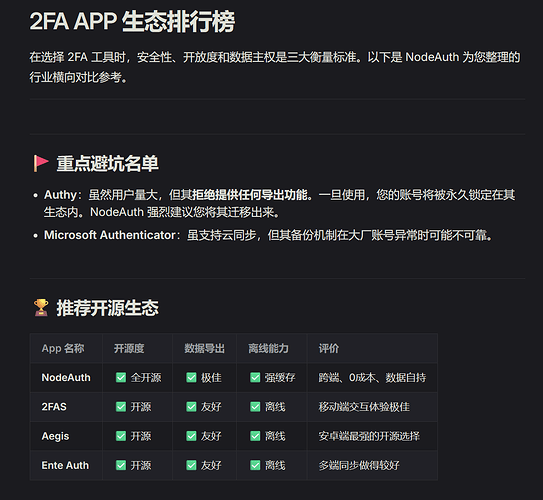Click the 全开源 text in NodeAuth row
543x500 pixels.
point(146,377)
